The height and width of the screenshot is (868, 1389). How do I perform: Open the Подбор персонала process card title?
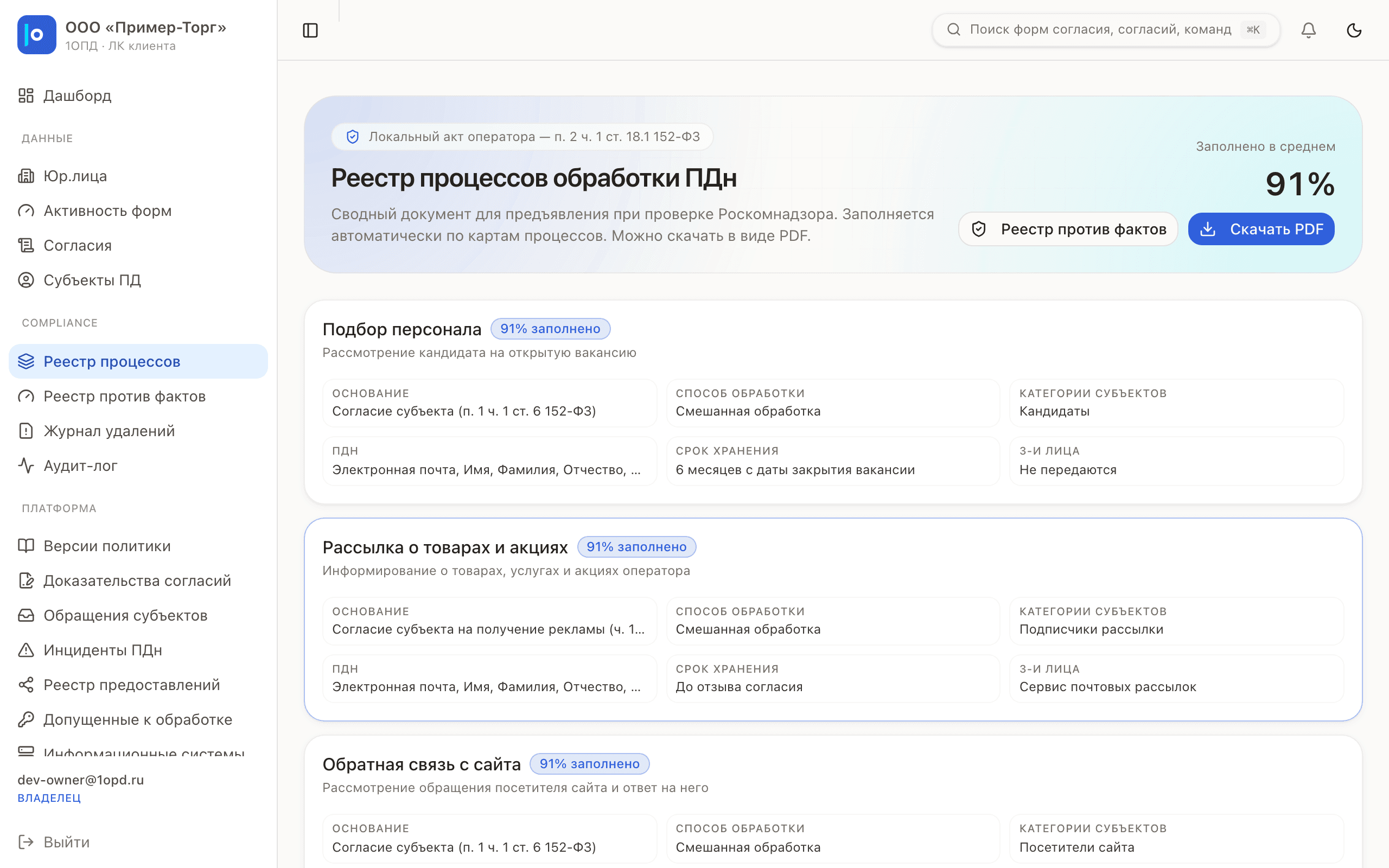402,329
